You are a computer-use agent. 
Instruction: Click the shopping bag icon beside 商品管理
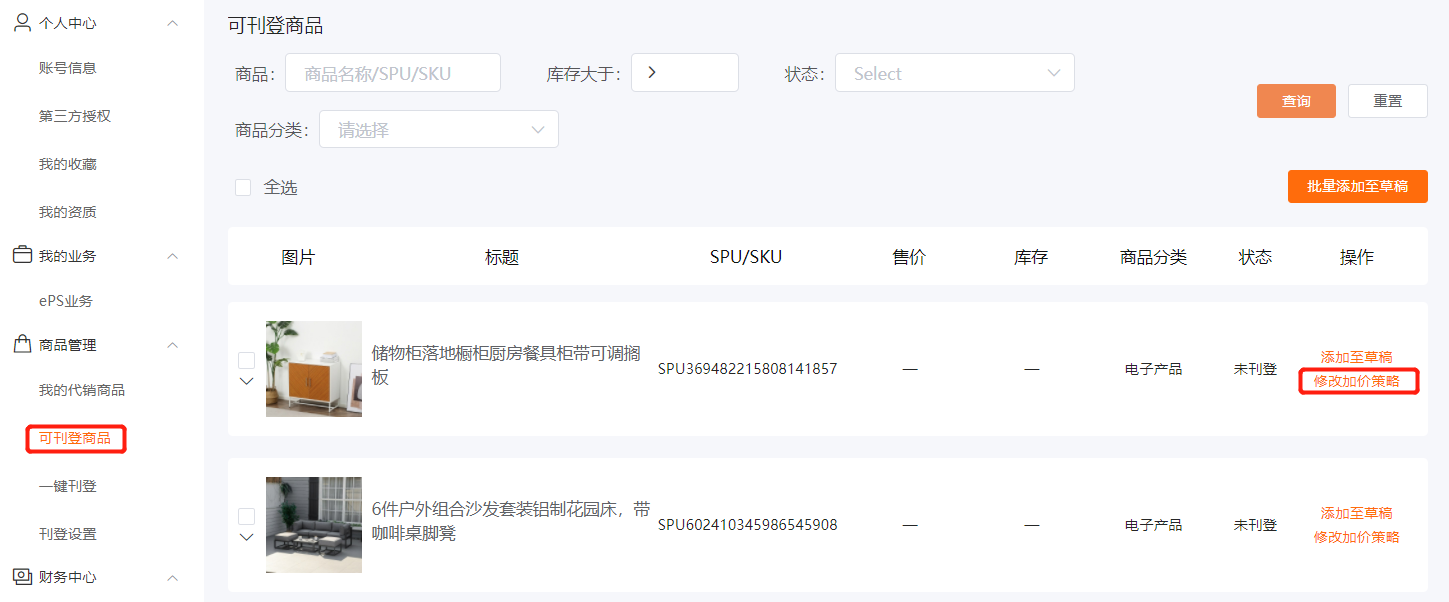pyautogui.click(x=22, y=344)
